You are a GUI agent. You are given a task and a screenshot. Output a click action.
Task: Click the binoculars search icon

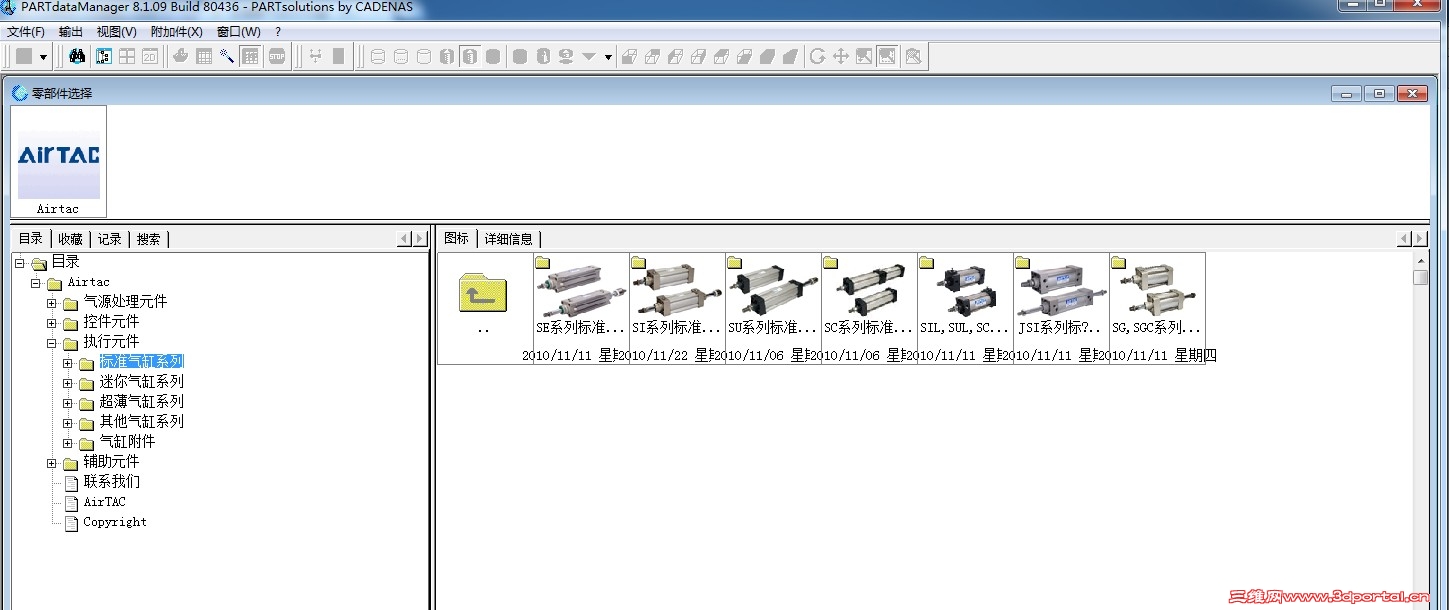point(77,56)
